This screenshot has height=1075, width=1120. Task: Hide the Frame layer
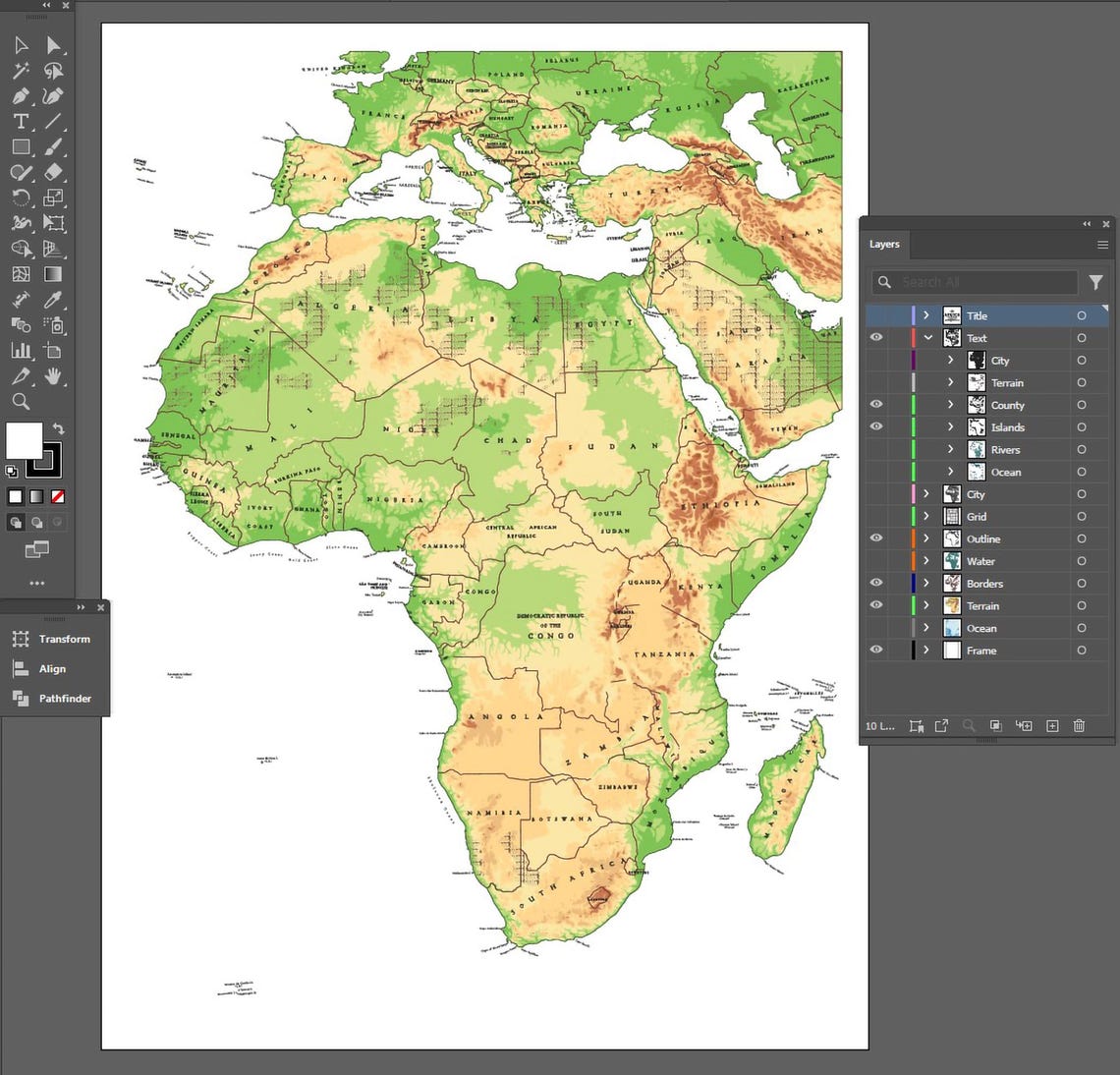pyautogui.click(x=876, y=650)
